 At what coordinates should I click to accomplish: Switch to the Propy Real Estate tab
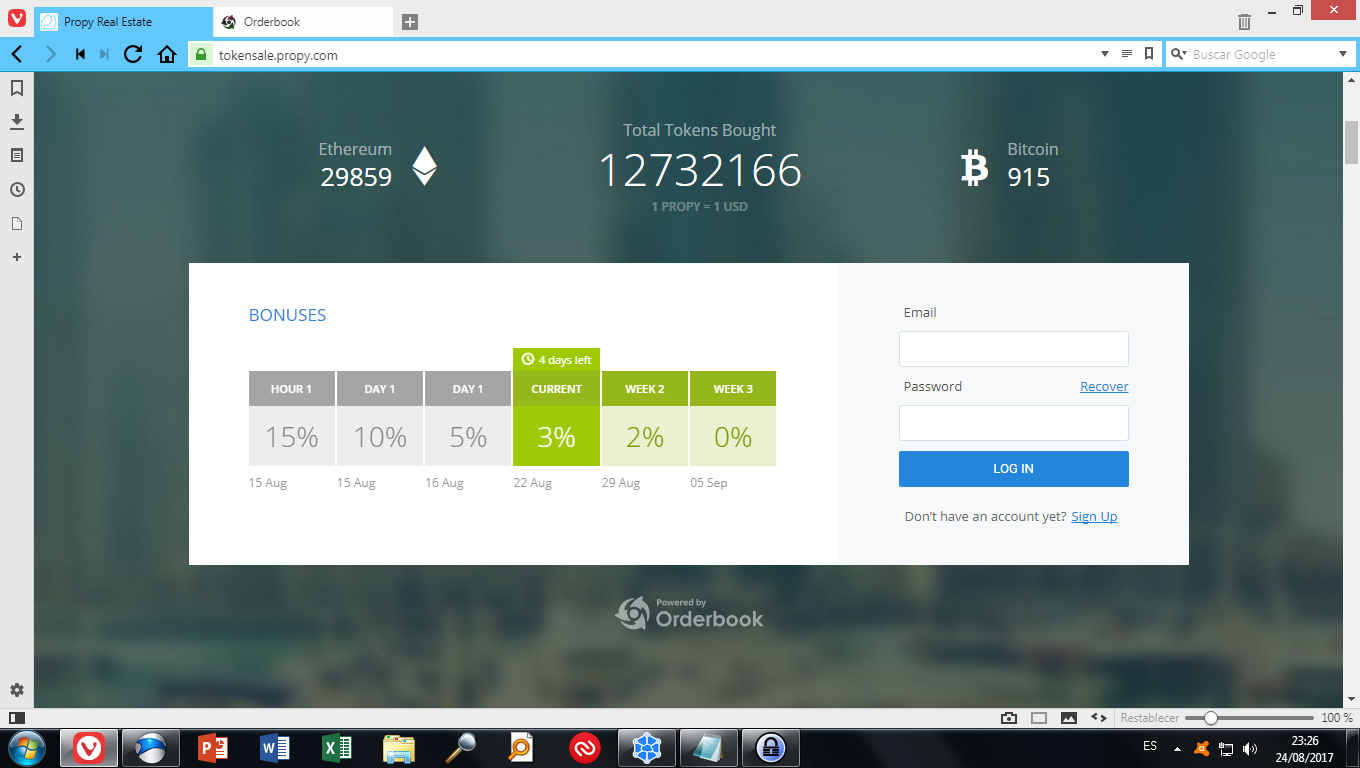coord(123,22)
